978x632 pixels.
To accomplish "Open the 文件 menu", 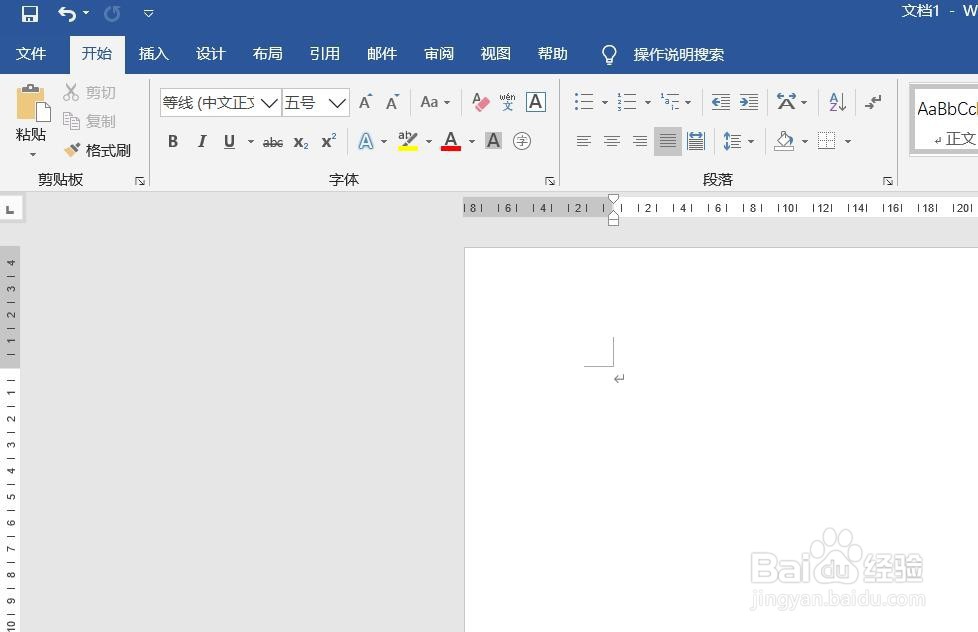I will click(x=32, y=54).
